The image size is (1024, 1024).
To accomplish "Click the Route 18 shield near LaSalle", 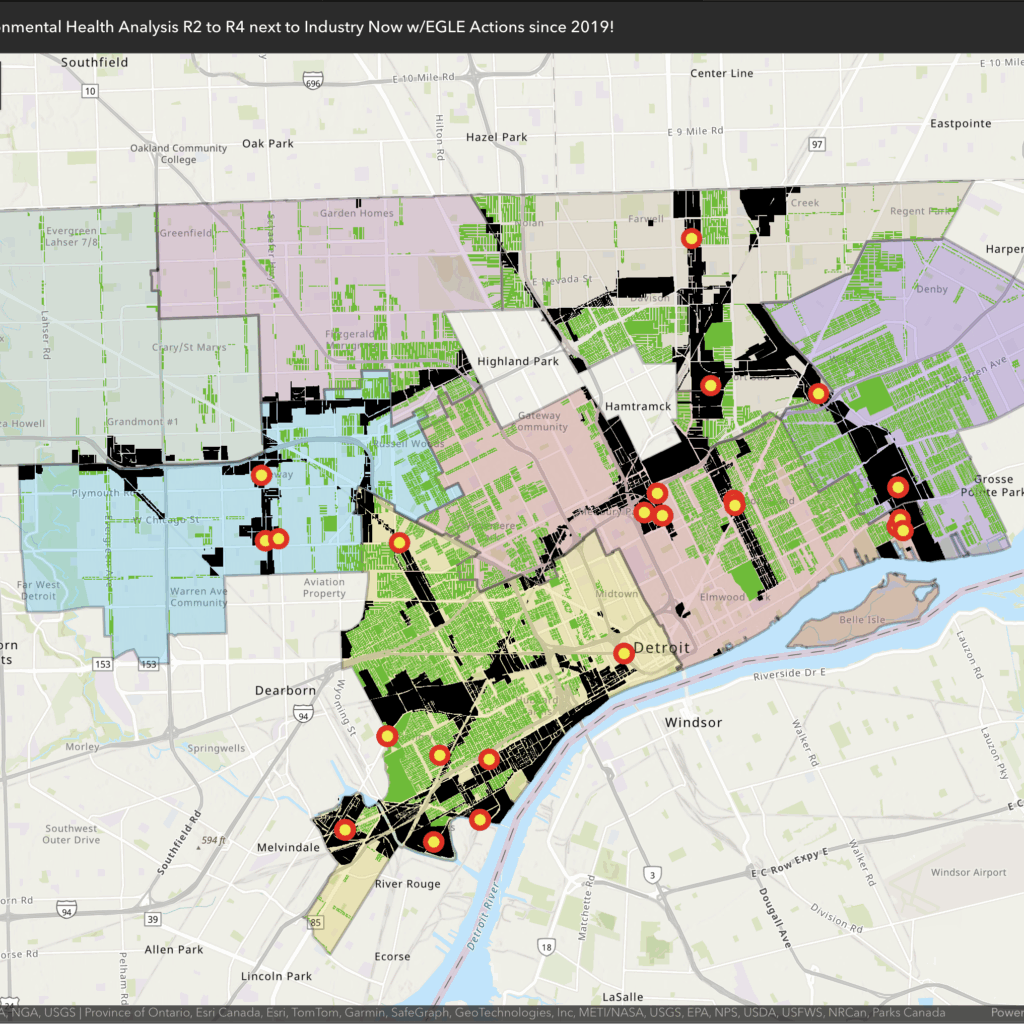I will (x=545, y=946).
